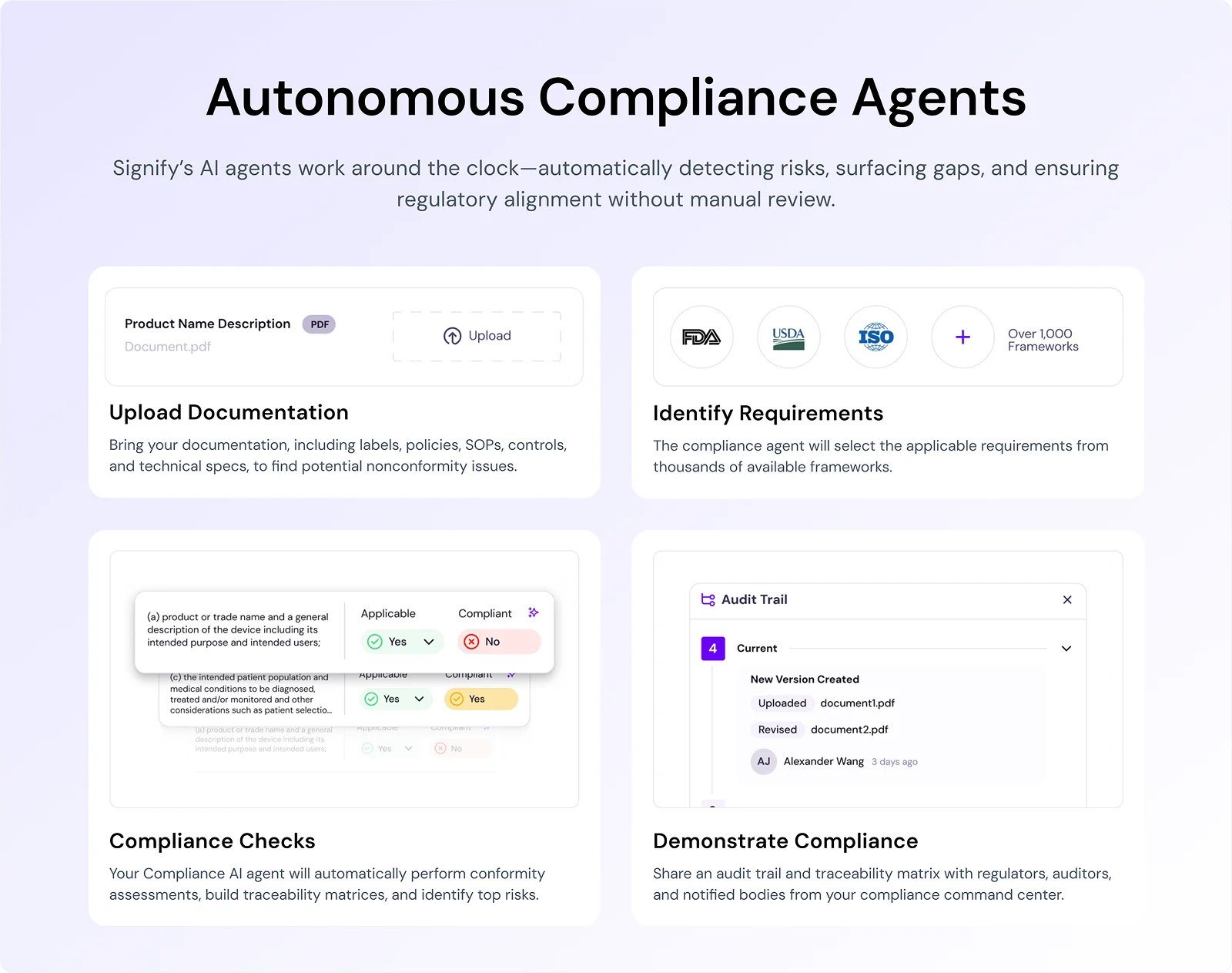
Task: Click the upload arrow icon
Action: (x=453, y=336)
